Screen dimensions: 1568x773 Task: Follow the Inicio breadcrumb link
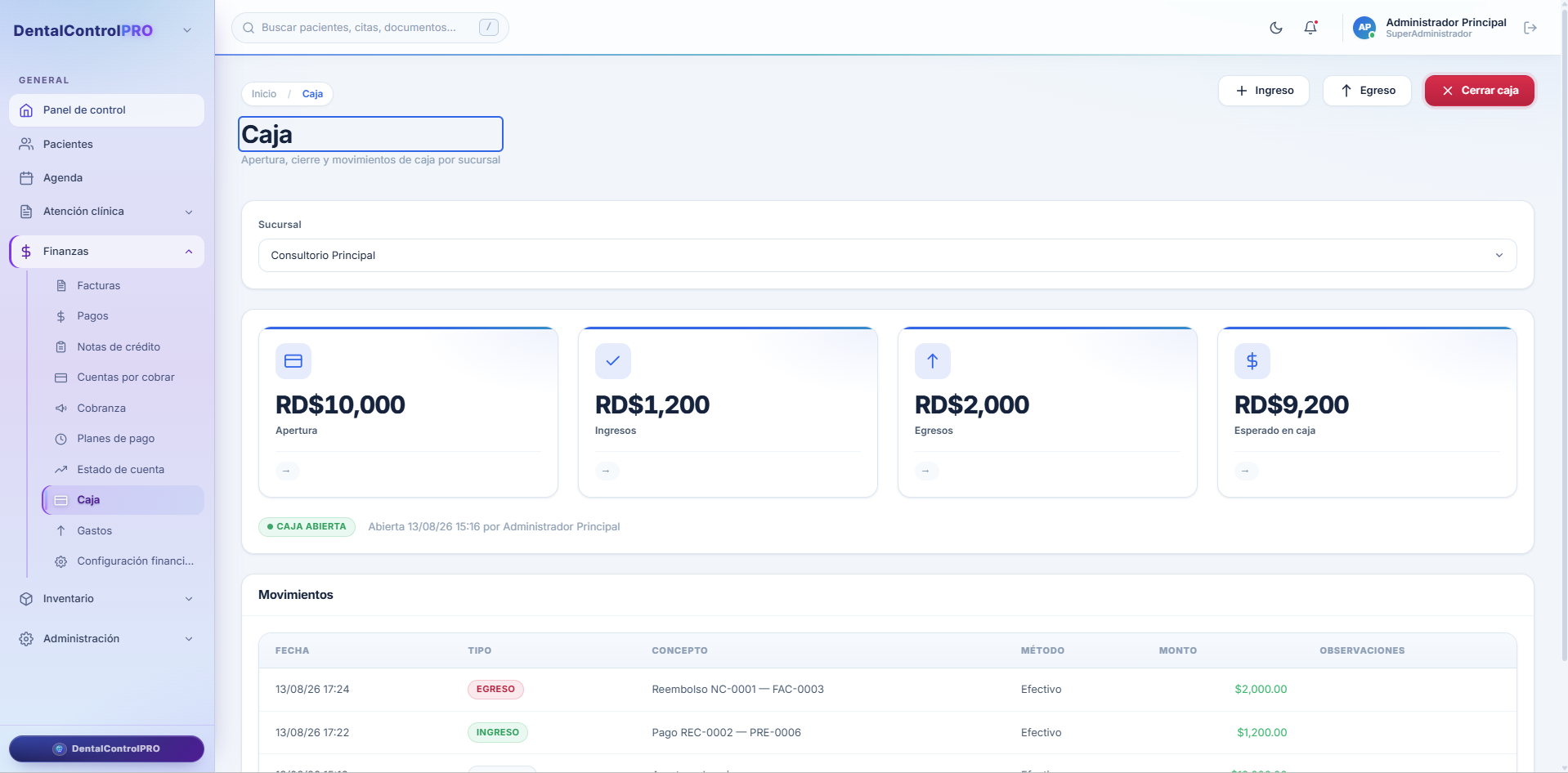[264, 94]
